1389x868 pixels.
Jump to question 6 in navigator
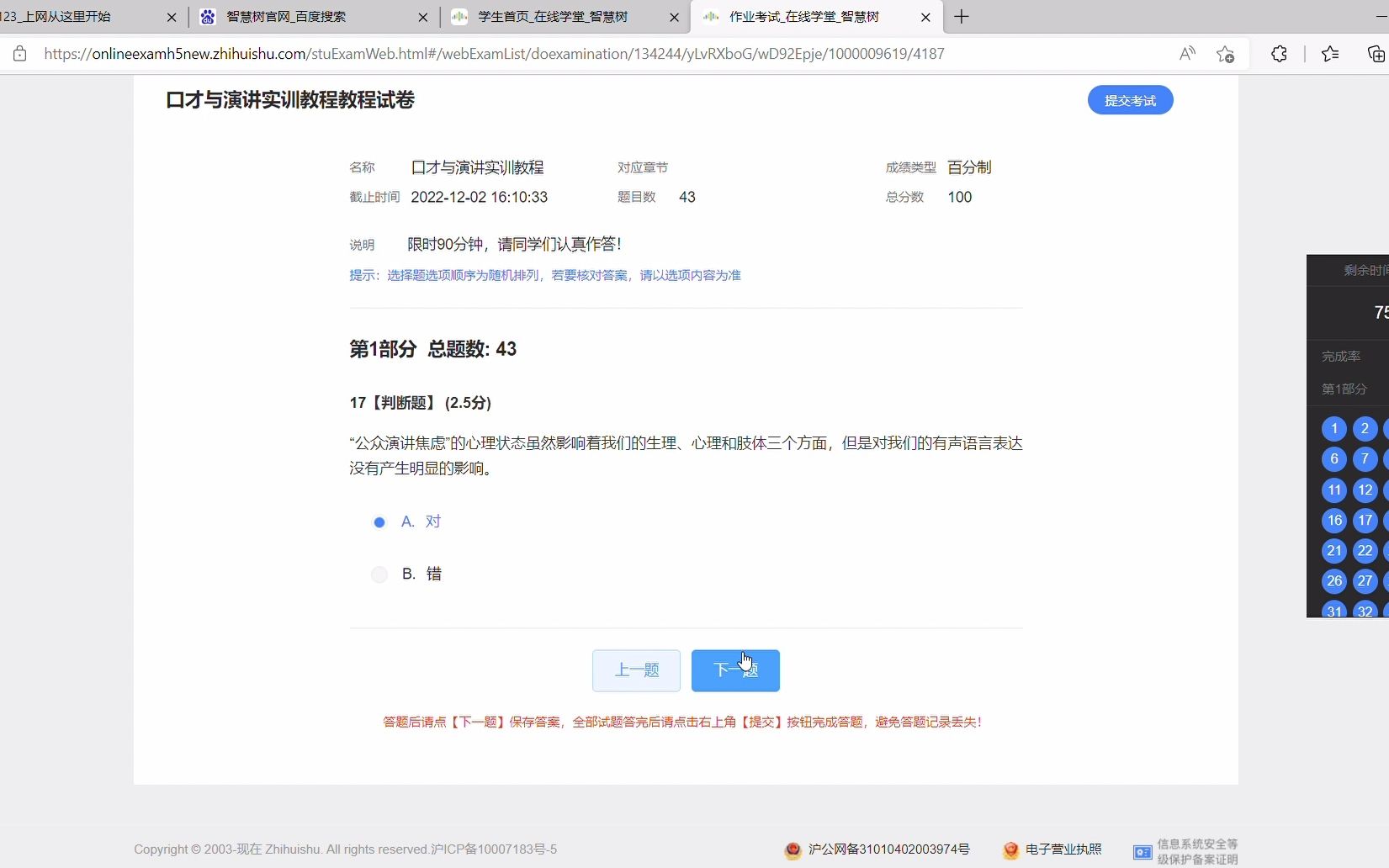1333,459
